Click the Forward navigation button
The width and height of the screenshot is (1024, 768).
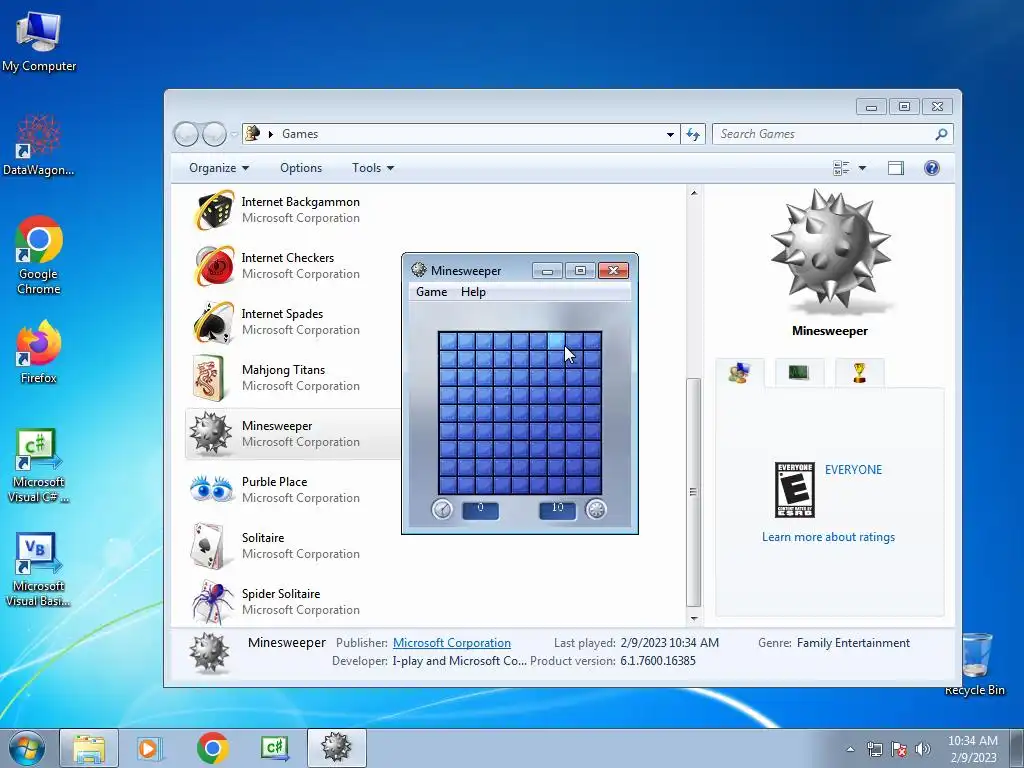pyautogui.click(x=214, y=134)
